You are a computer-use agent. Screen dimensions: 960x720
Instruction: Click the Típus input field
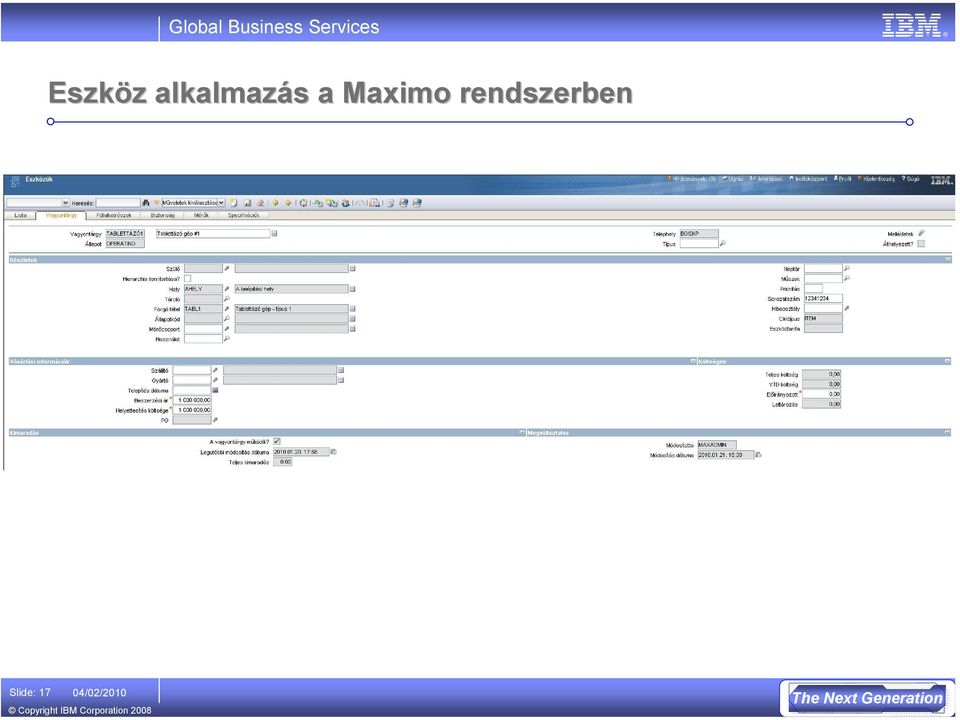tap(699, 244)
